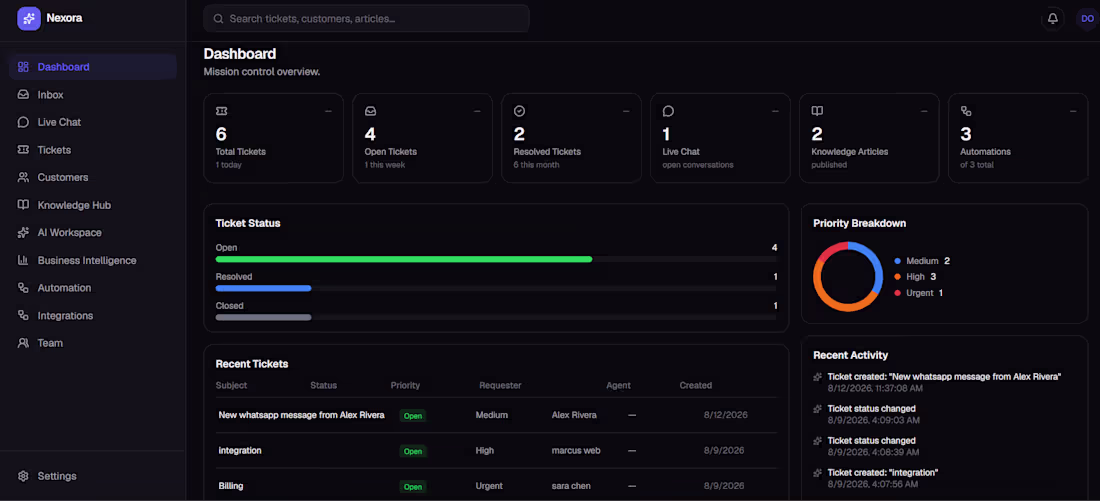Open the Knowledge Articles stat card

click(869, 138)
